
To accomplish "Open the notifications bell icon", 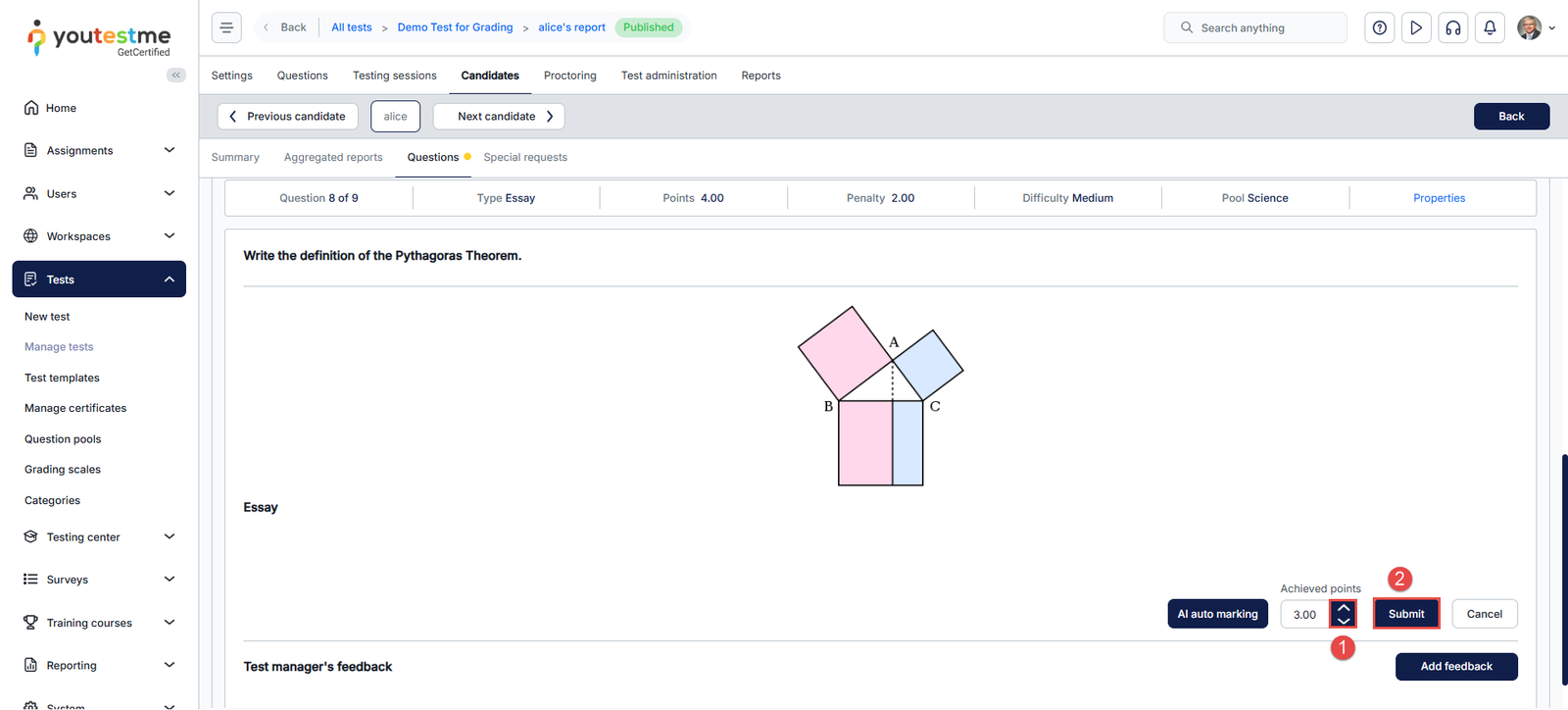I will pyautogui.click(x=1490, y=27).
